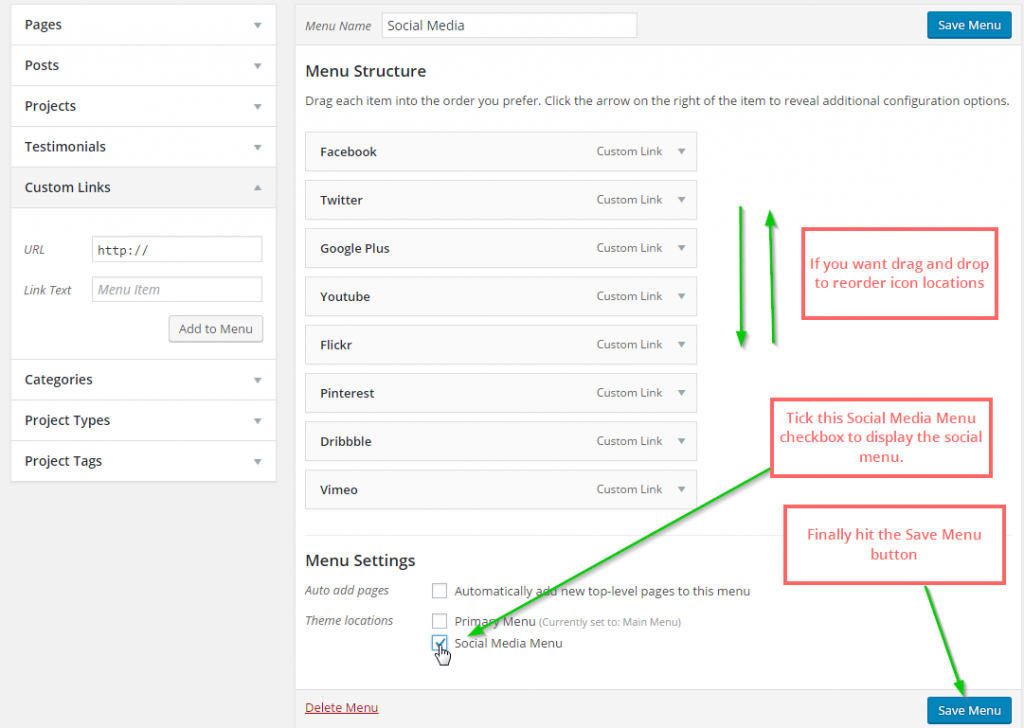Viewport: 1024px width, 728px height.
Task: Hit the Save Menu button at bottom
Action: pyautogui.click(x=968, y=710)
